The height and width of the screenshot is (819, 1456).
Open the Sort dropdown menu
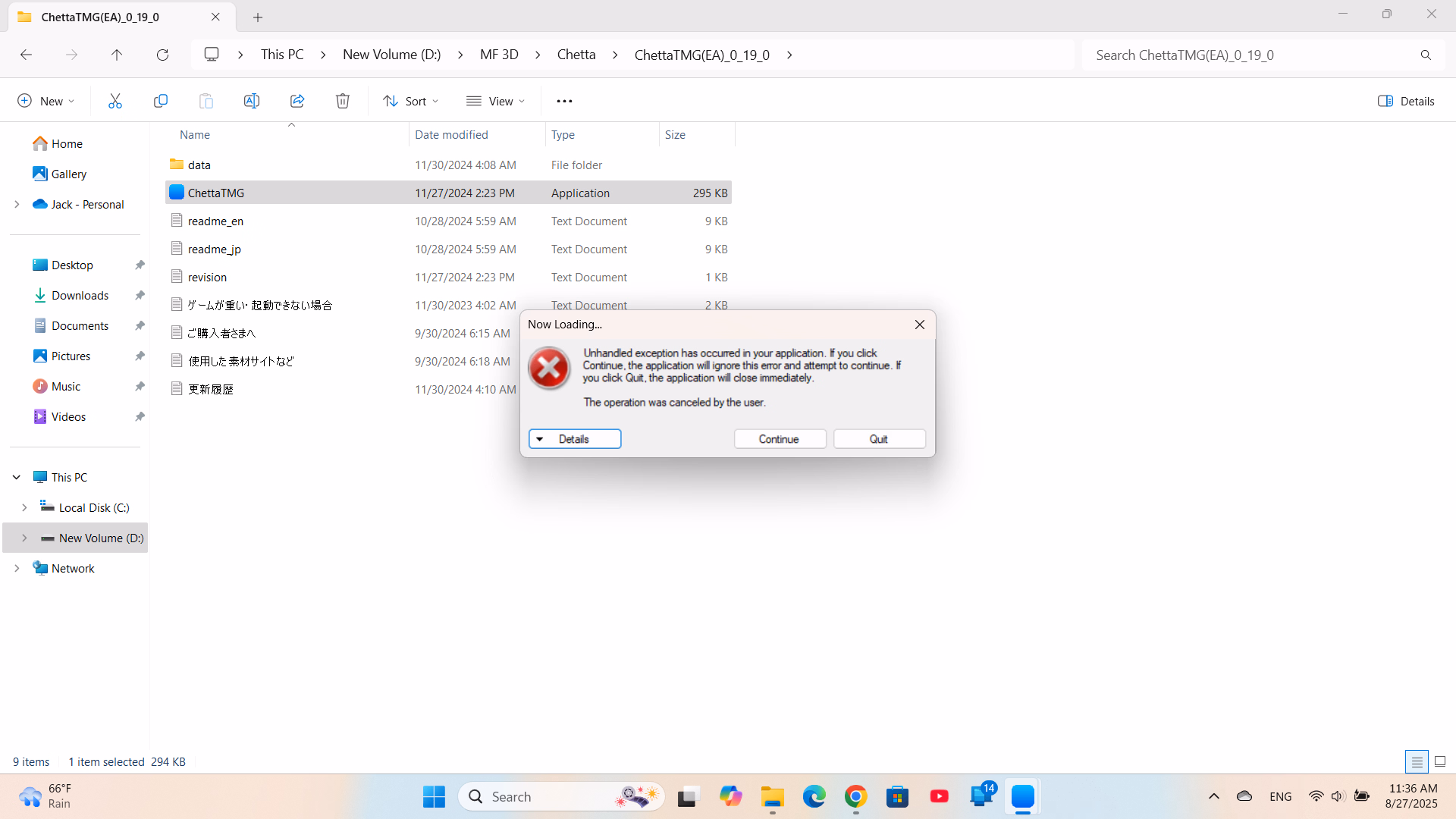coord(411,101)
